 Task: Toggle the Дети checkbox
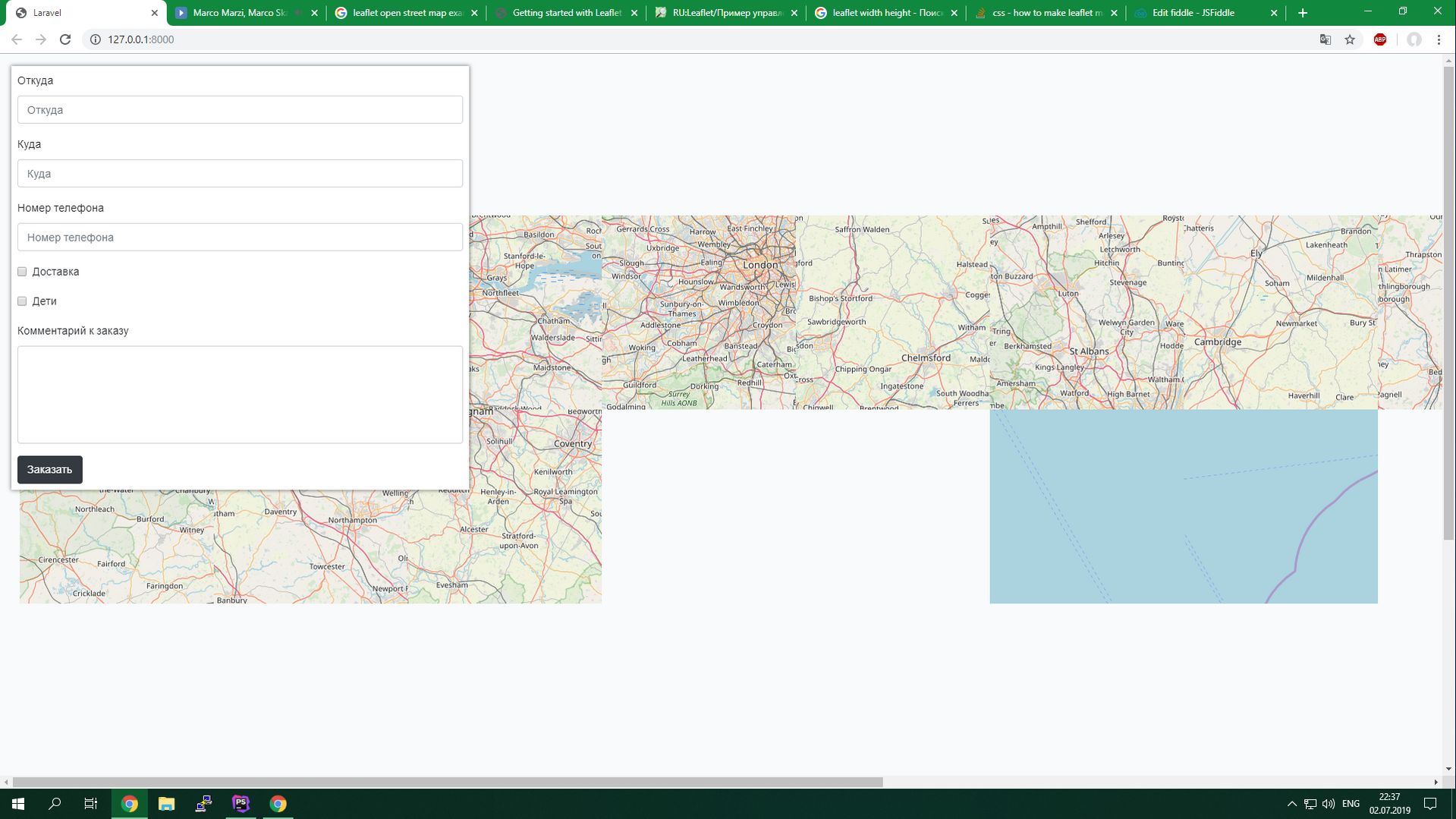click(22, 301)
